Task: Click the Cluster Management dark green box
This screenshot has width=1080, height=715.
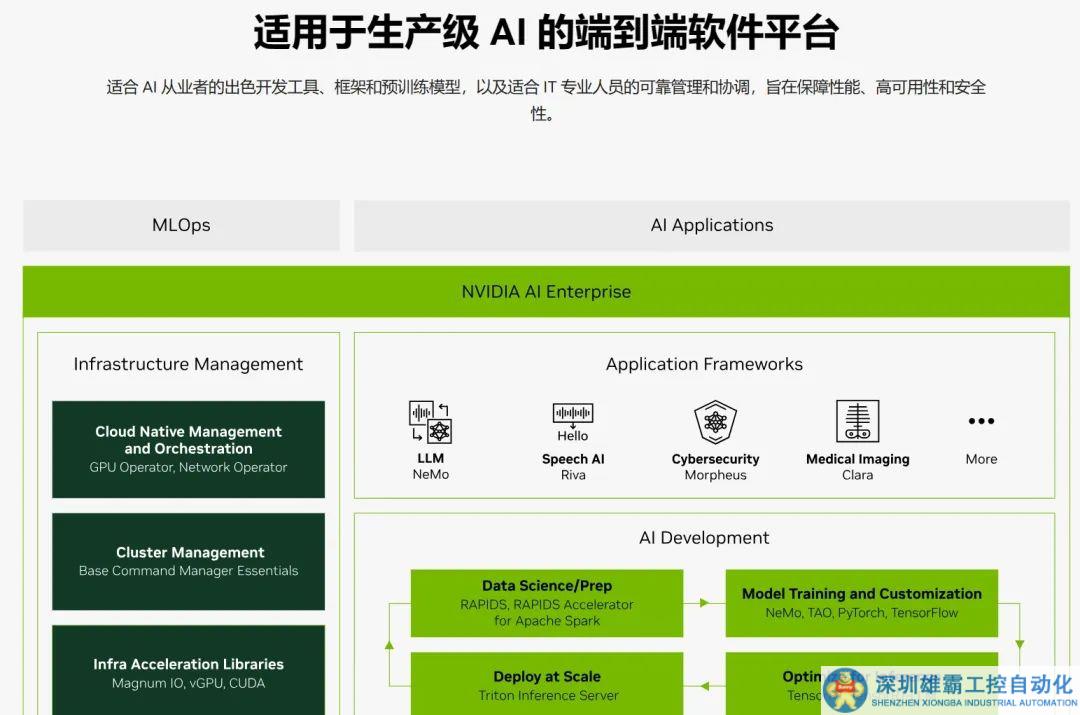Action: (188, 561)
